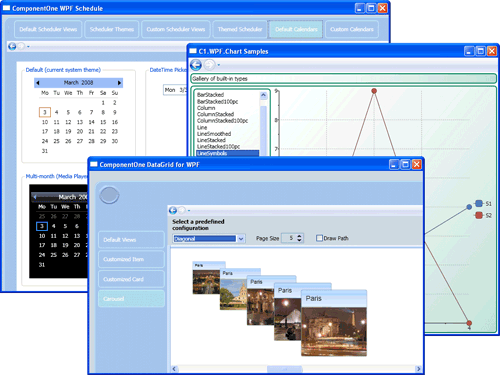
Task: Open DataGrid navigation history dropdown arrow
Action: [189, 211]
